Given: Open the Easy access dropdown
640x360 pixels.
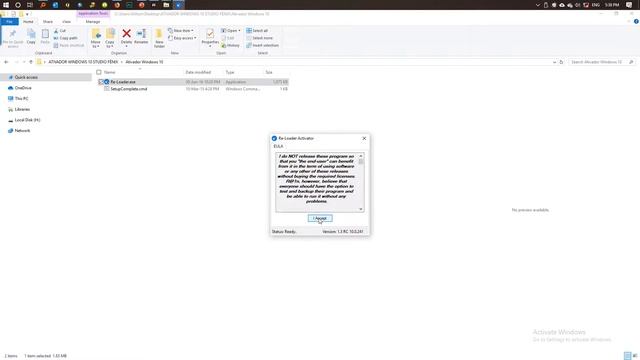Looking at the screenshot, I should click(x=182, y=38).
